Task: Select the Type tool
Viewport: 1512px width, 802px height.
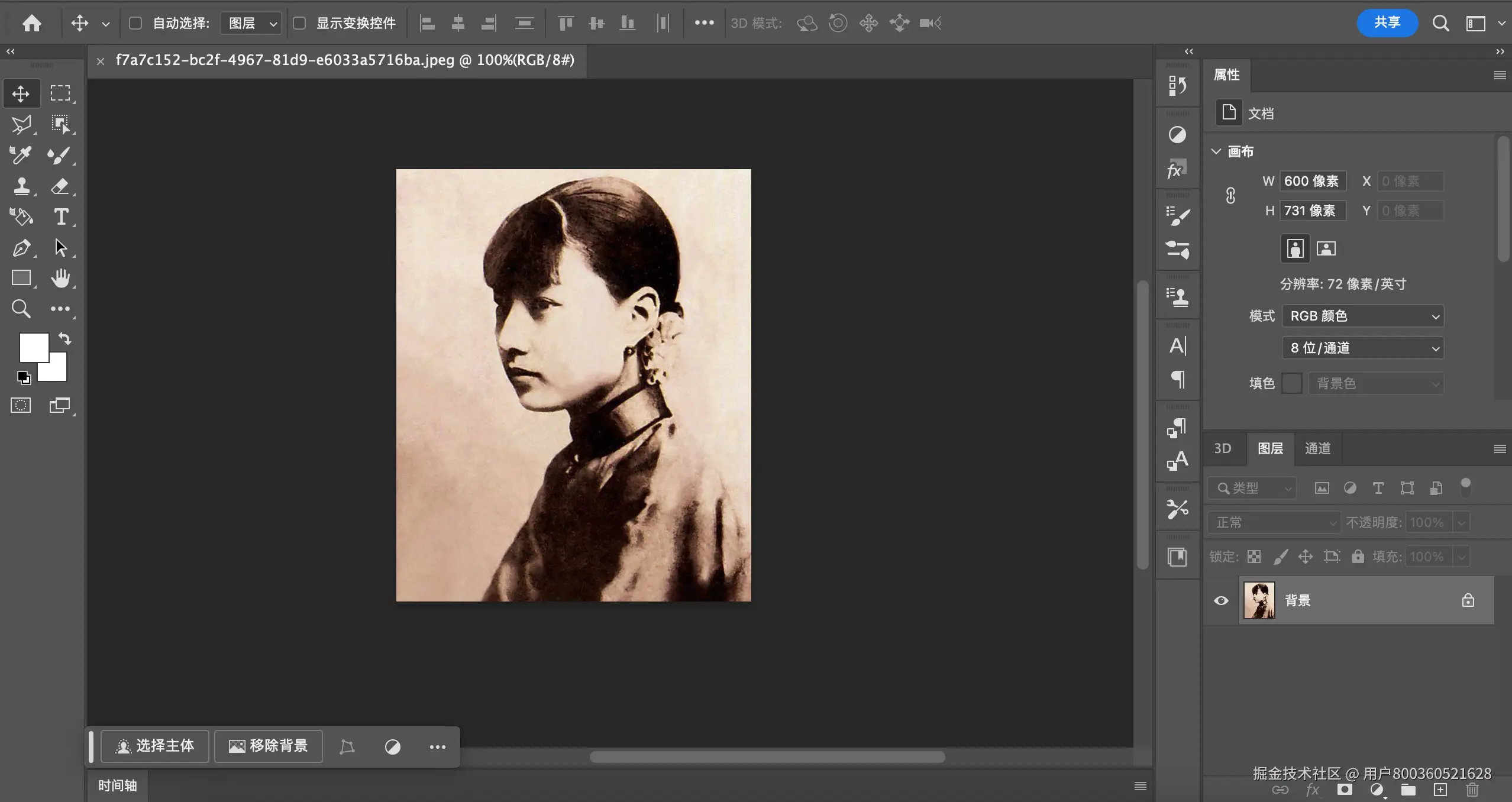Action: pyautogui.click(x=62, y=217)
